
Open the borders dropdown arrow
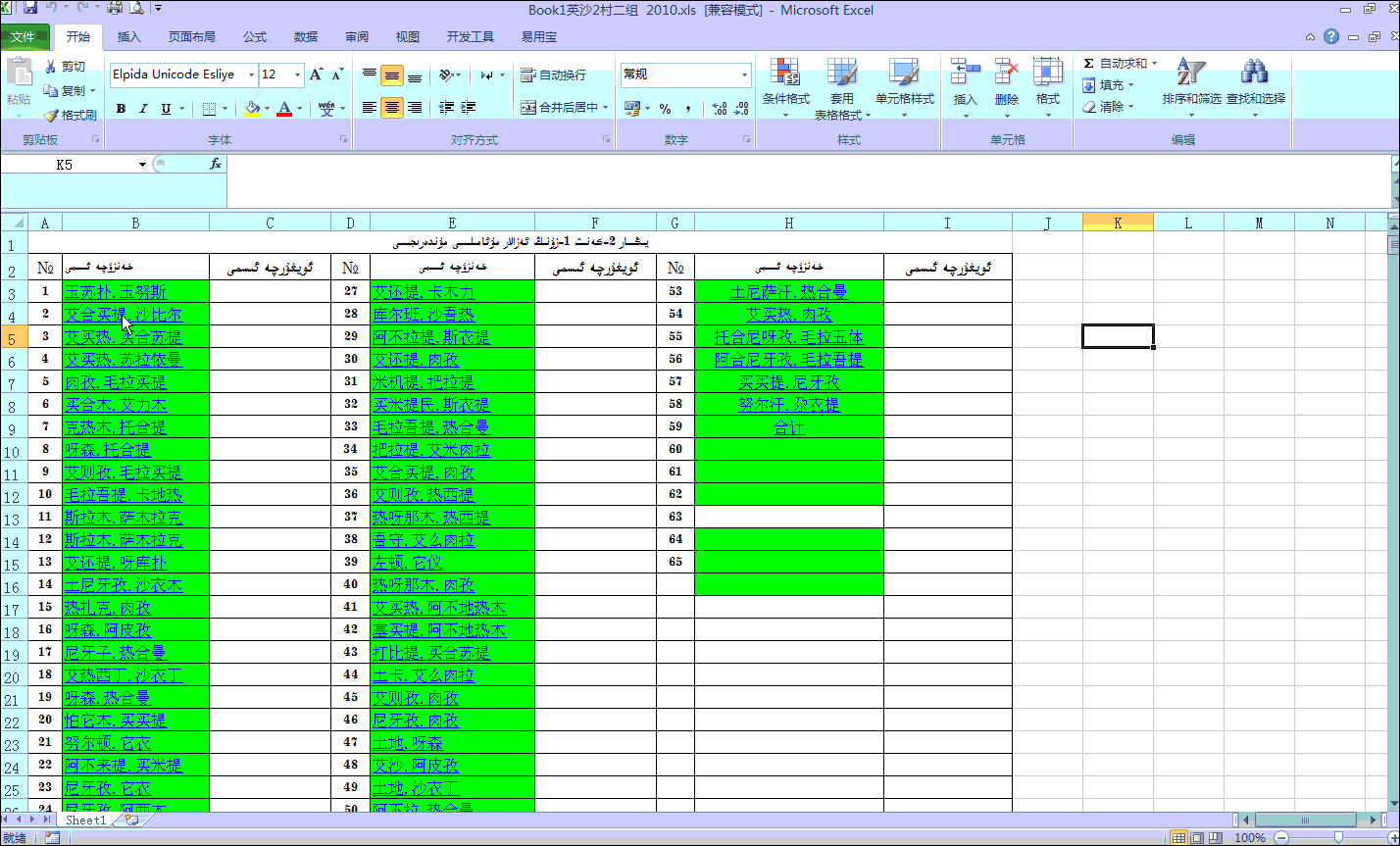[x=225, y=109]
